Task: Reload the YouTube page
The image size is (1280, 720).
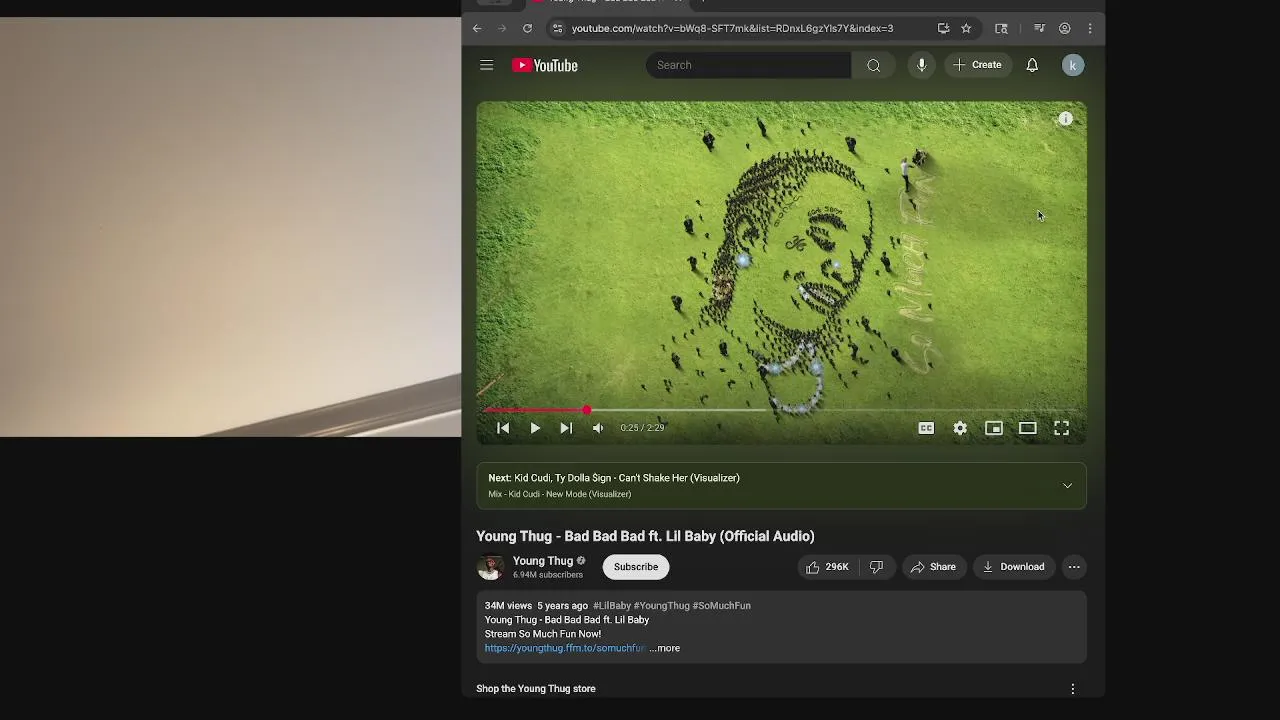Action: (527, 28)
